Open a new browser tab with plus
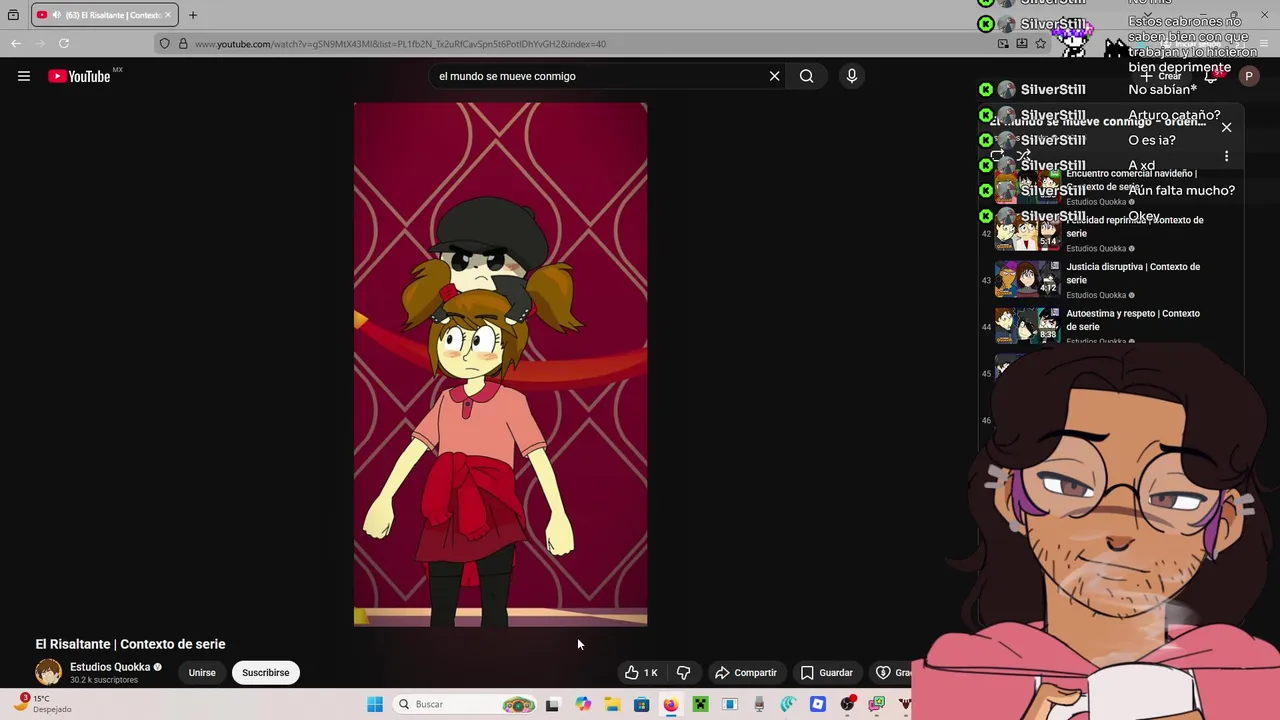The height and width of the screenshot is (720, 1280). 193,15
